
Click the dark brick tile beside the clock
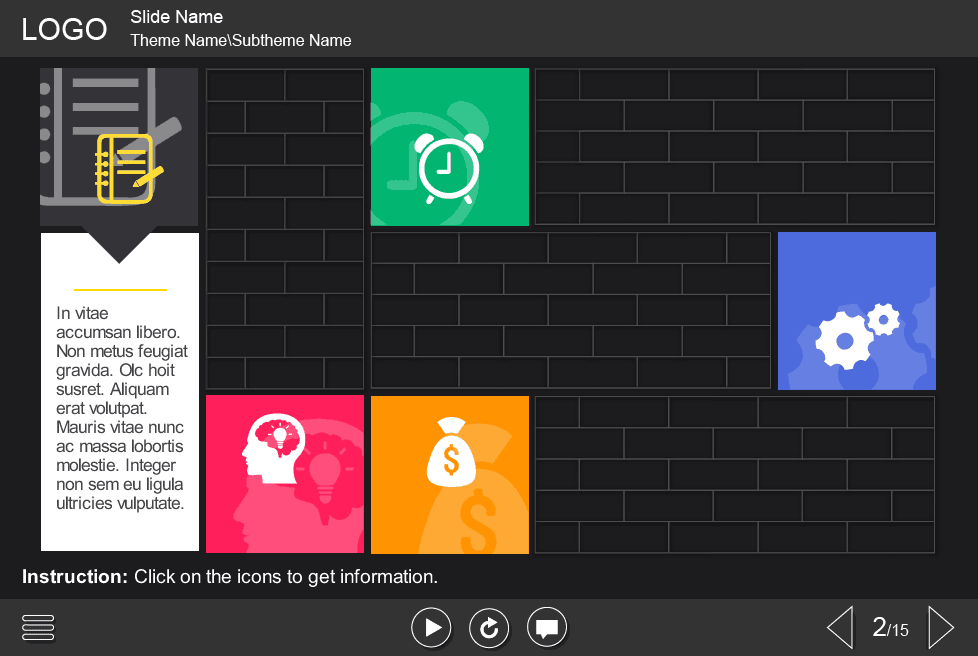click(x=284, y=146)
